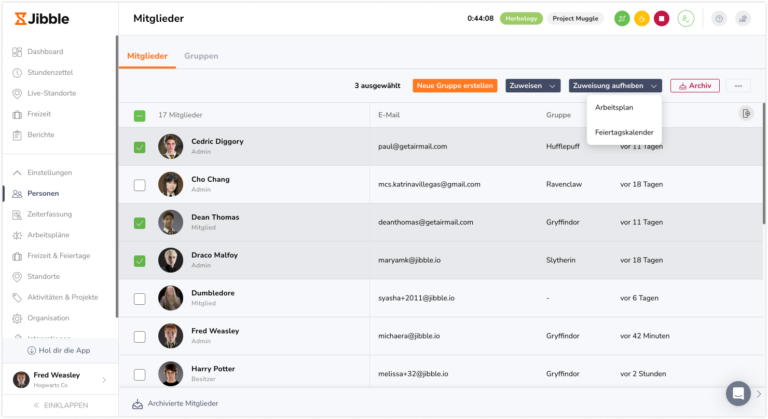Collapse the sidebar with EINKLAPPEN
The width and height of the screenshot is (768, 419).
61,405
